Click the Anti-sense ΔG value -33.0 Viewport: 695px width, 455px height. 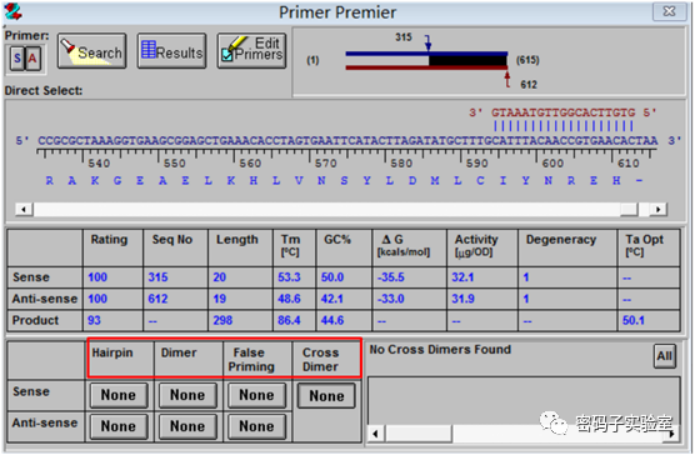391,299
